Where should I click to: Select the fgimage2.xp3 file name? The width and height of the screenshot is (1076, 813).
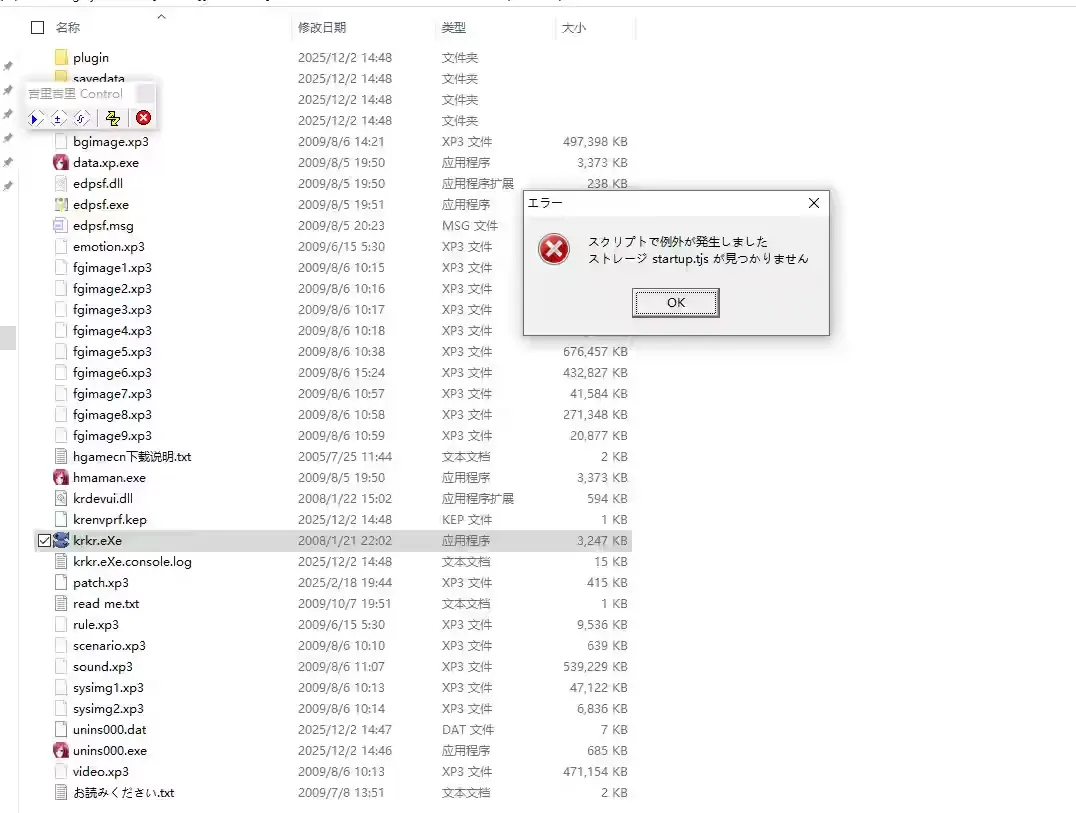click(x=113, y=288)
